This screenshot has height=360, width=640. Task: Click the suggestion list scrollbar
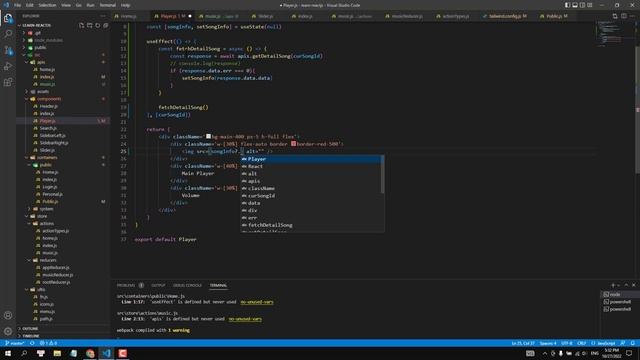(x=382, y=175)
